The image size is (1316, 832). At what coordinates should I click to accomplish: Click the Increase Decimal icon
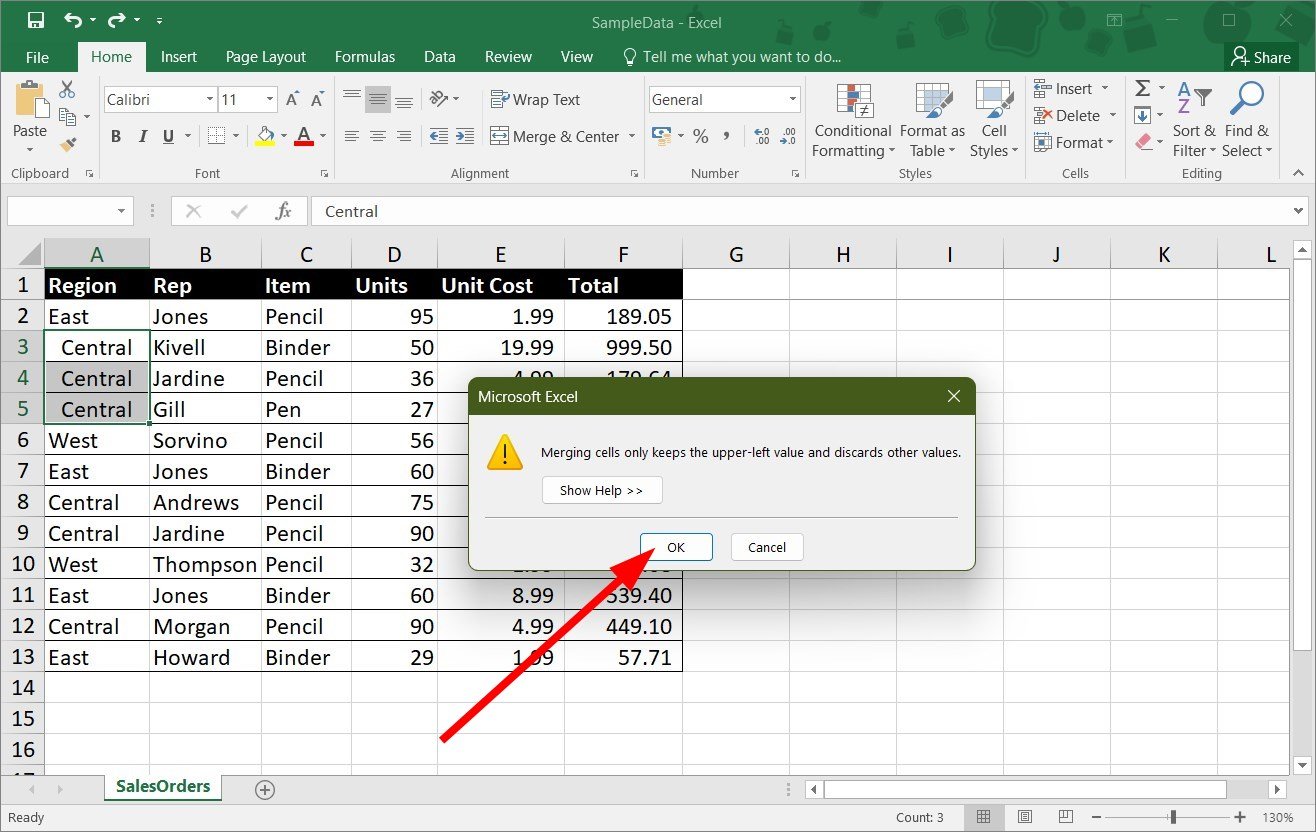click(762, 136)
